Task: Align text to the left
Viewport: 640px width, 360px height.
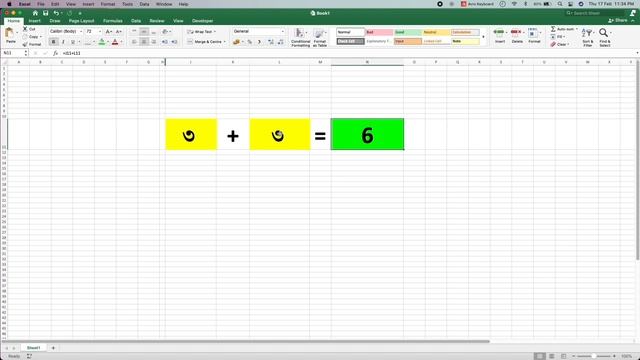Action: coord(134,42)
